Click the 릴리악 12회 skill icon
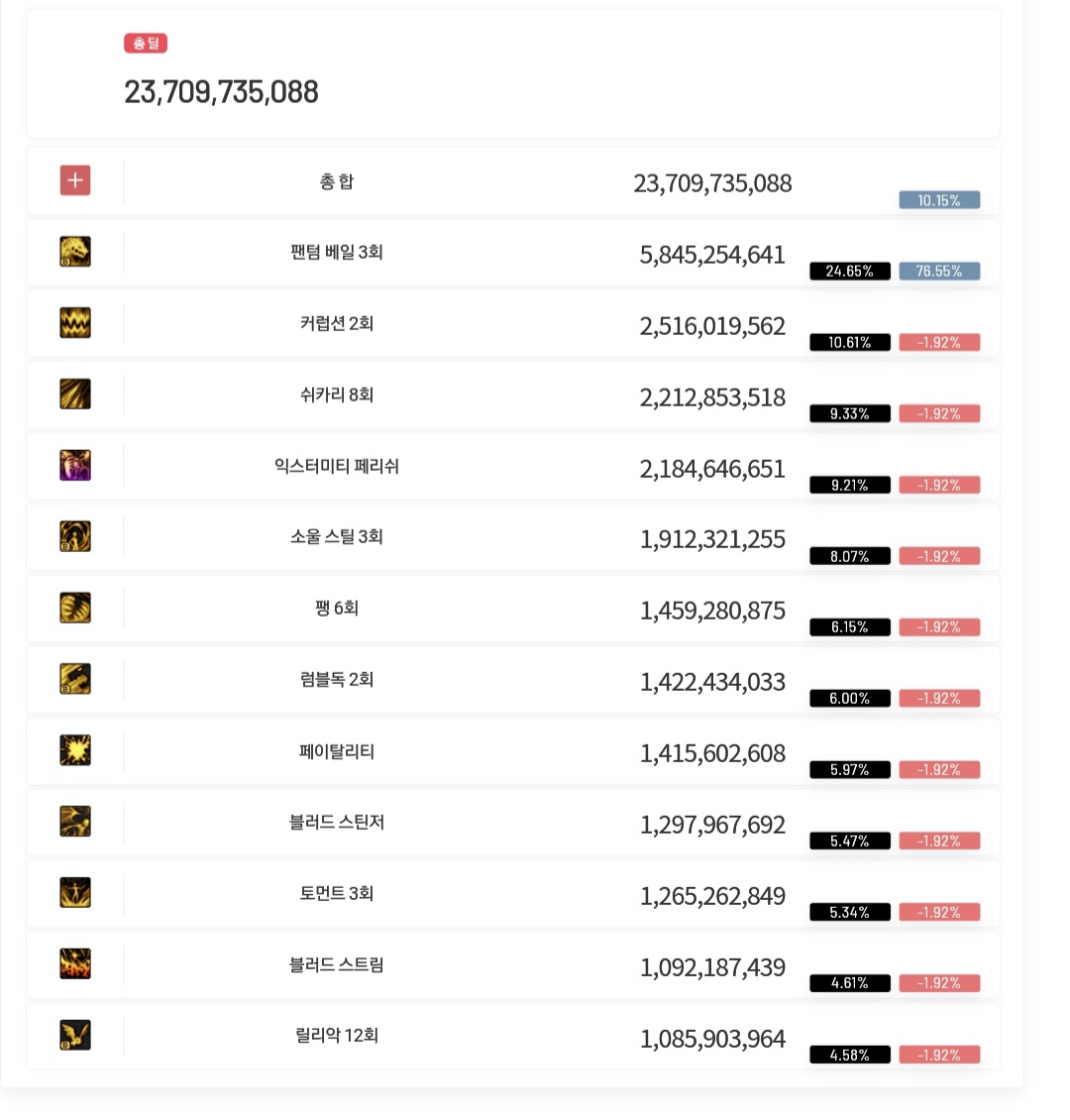The height and width of the screenshot is (1120, 1070). 75,1035
